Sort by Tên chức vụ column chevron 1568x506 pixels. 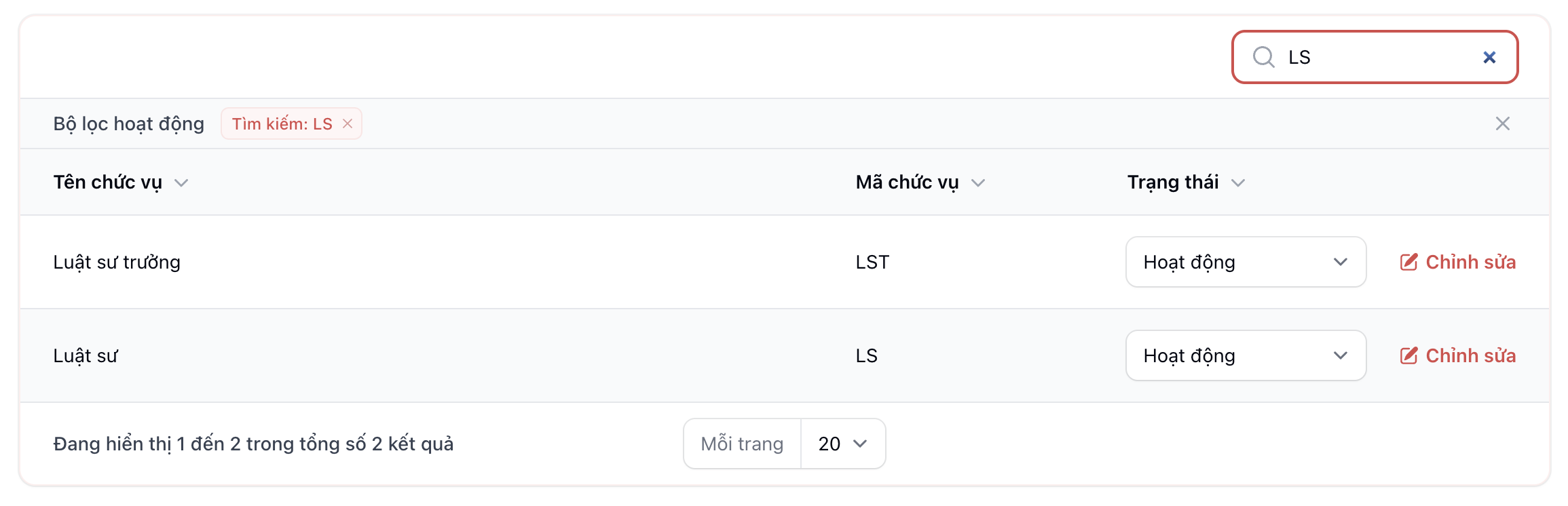(x=181, y=183)
